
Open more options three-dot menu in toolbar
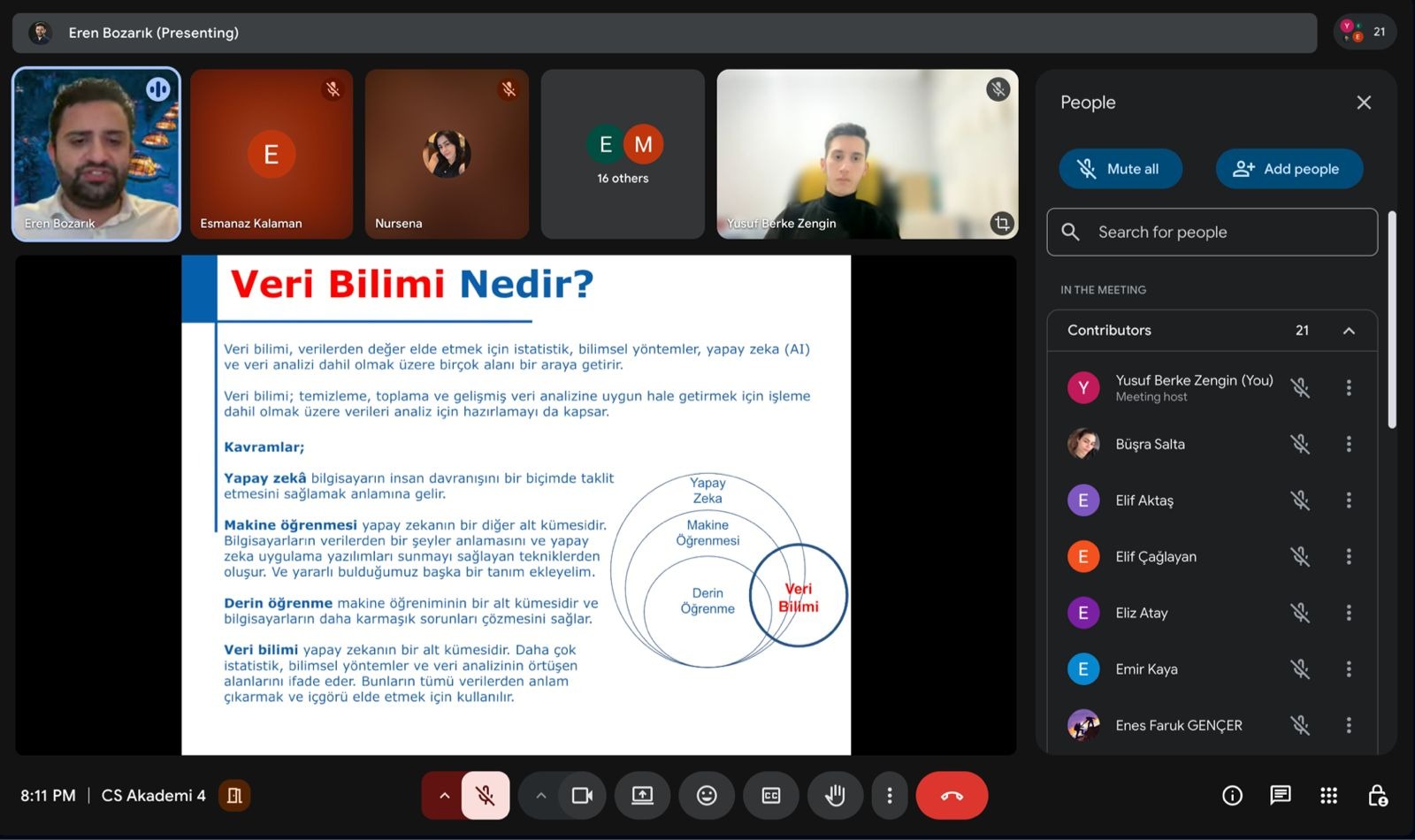[x=890, y=796]
